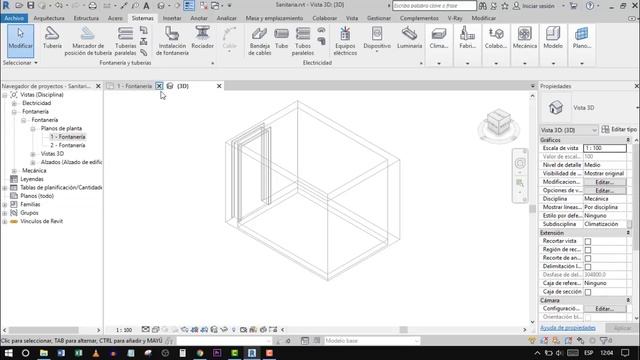Open the Clima panel button

coord(439,45)
